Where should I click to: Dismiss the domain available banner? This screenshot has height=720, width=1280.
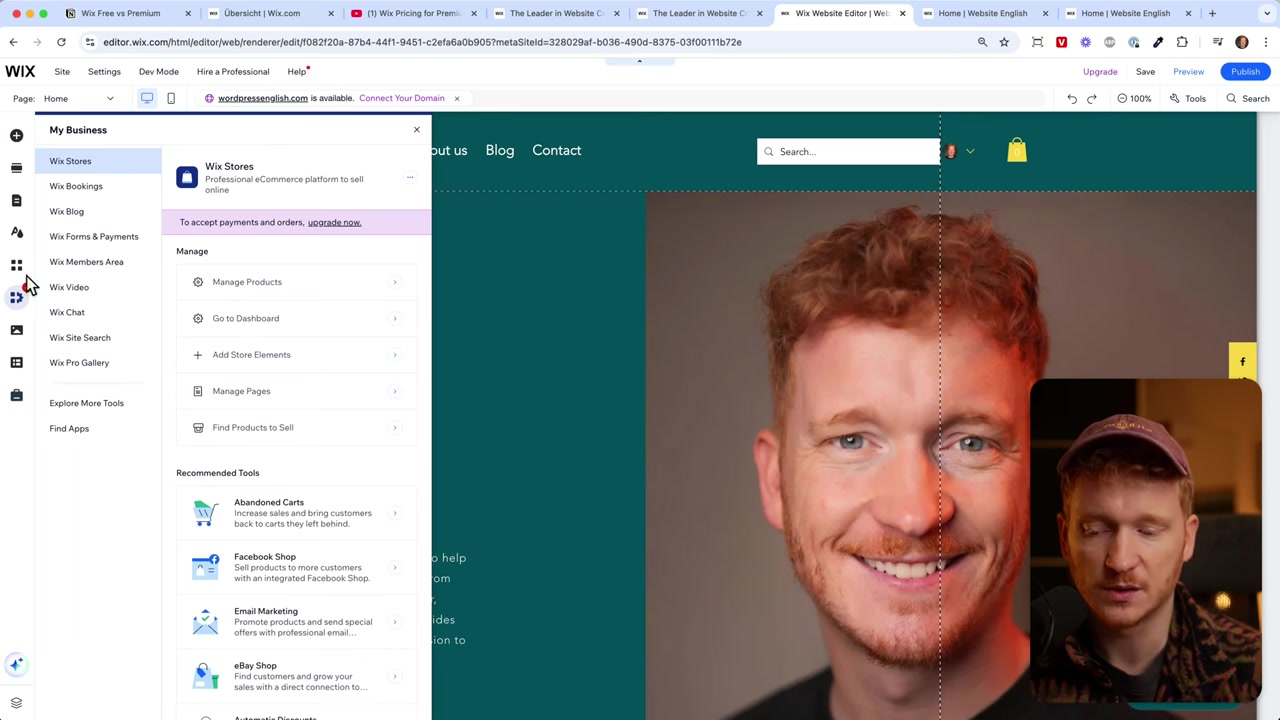457,98
